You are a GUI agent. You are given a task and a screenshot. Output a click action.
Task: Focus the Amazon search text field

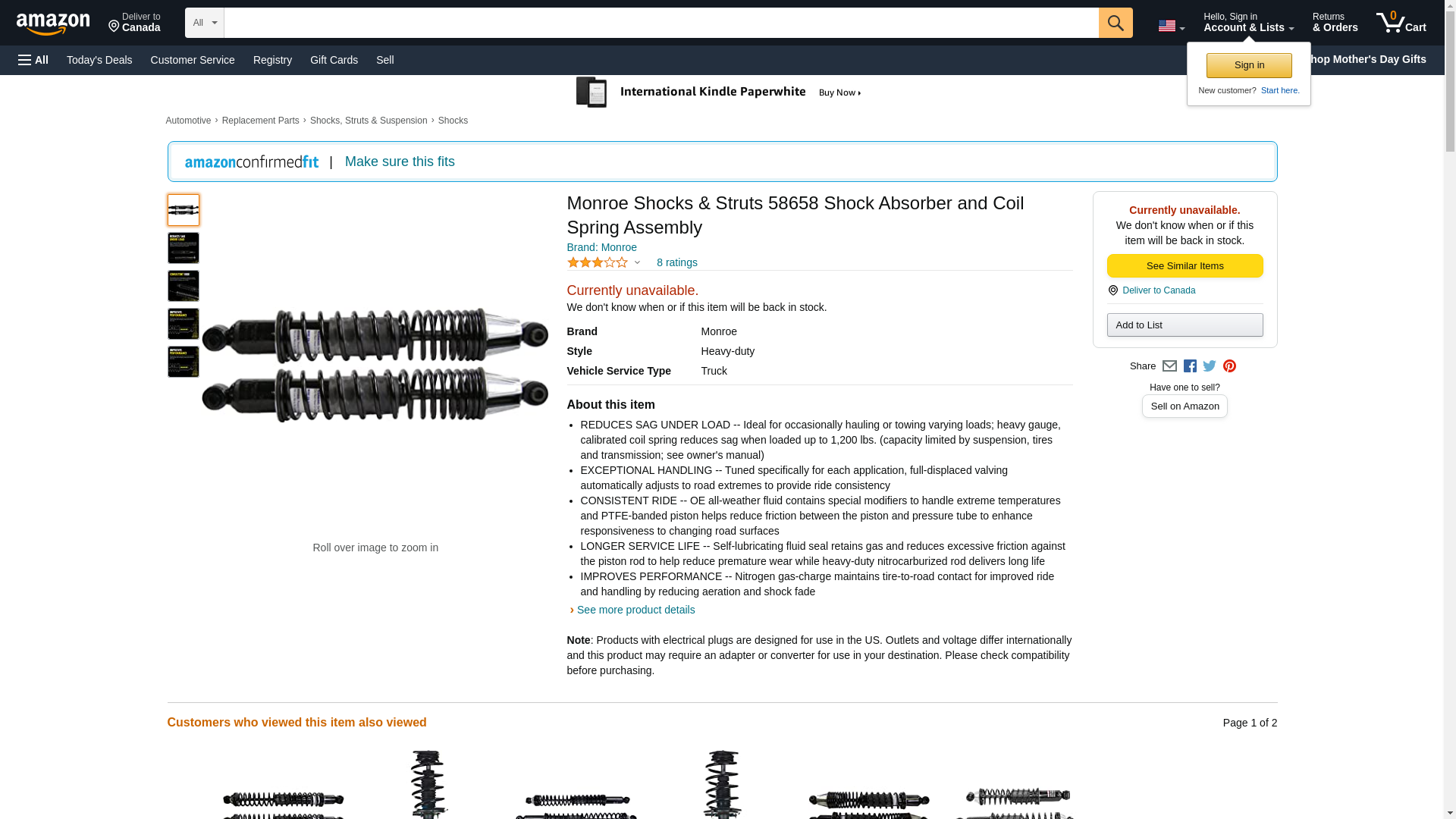[661, 23]
